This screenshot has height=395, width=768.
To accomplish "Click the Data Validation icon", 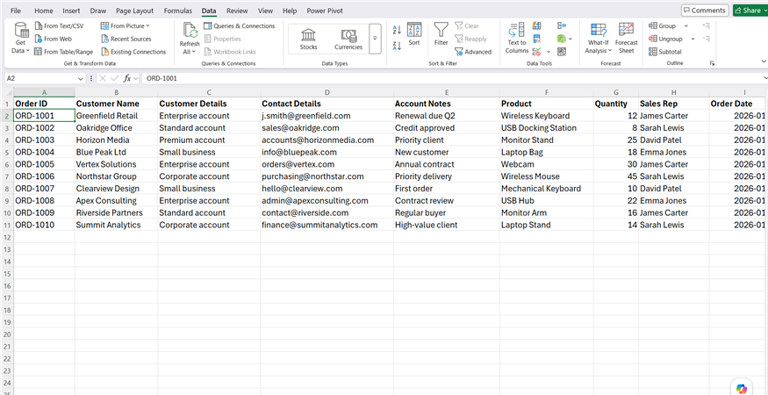I will [x=537, y=51].
